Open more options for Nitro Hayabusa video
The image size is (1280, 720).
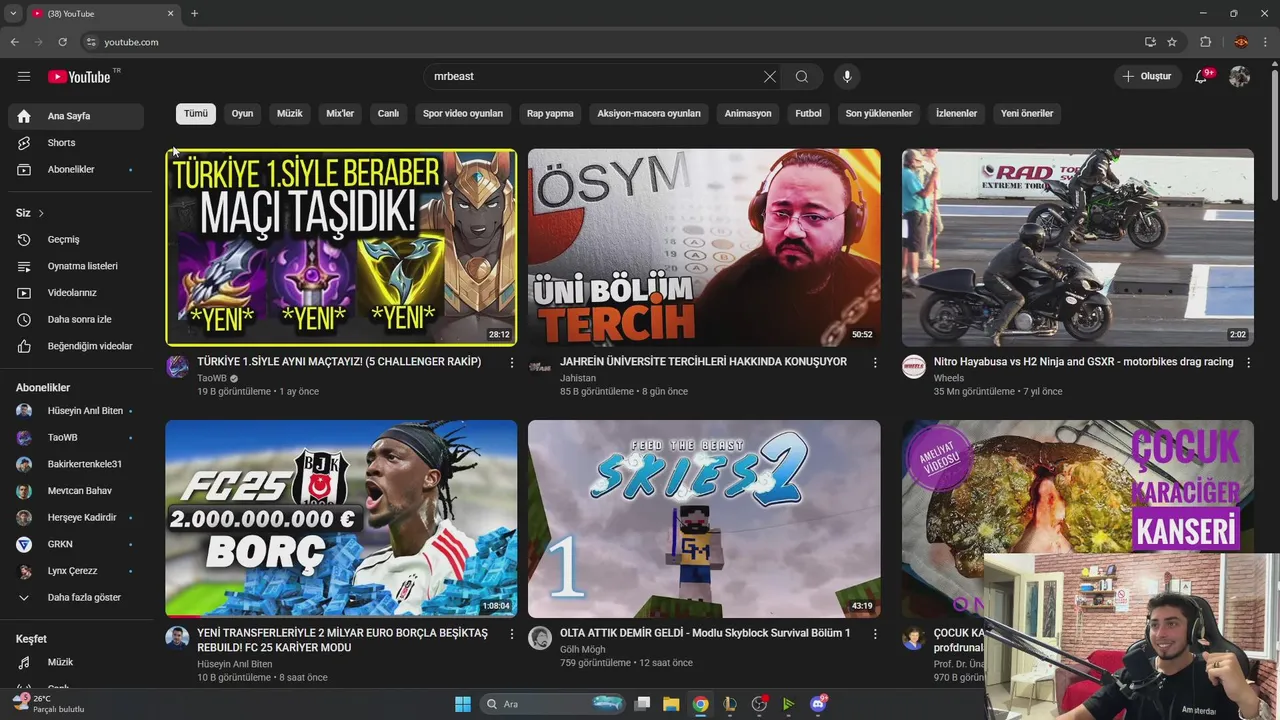1248,363
